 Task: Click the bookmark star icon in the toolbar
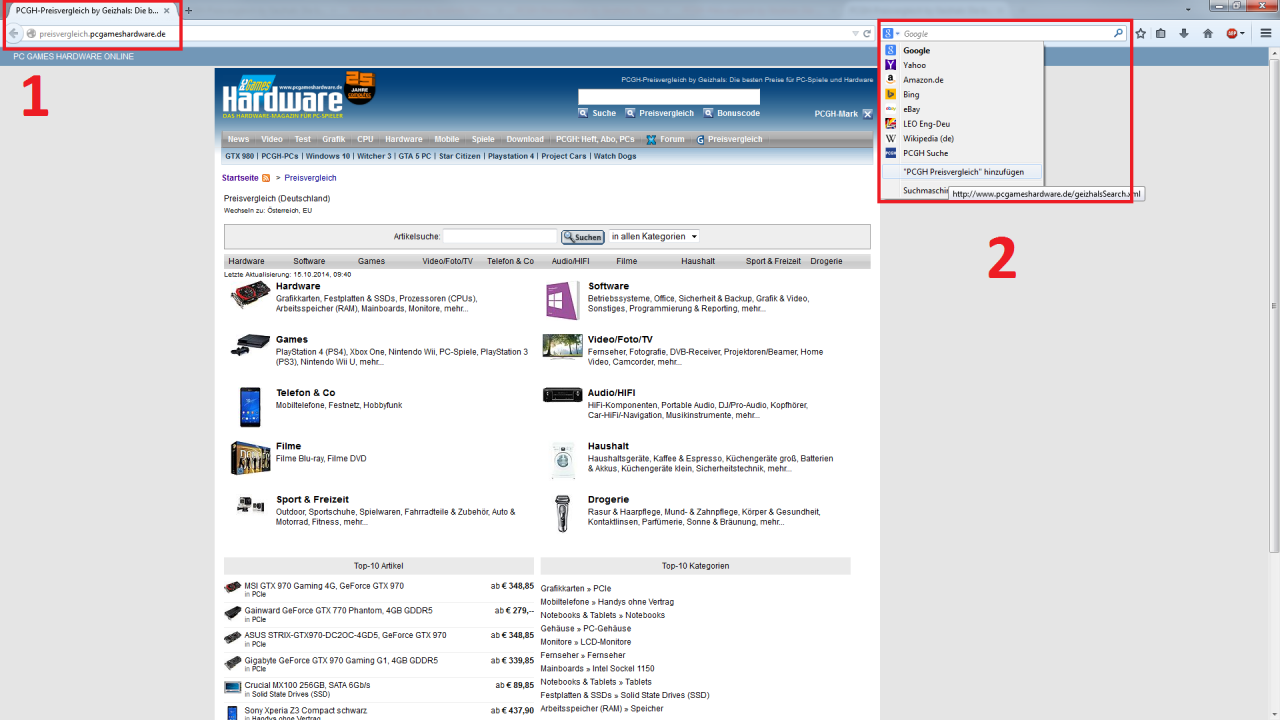[1140, 33]
